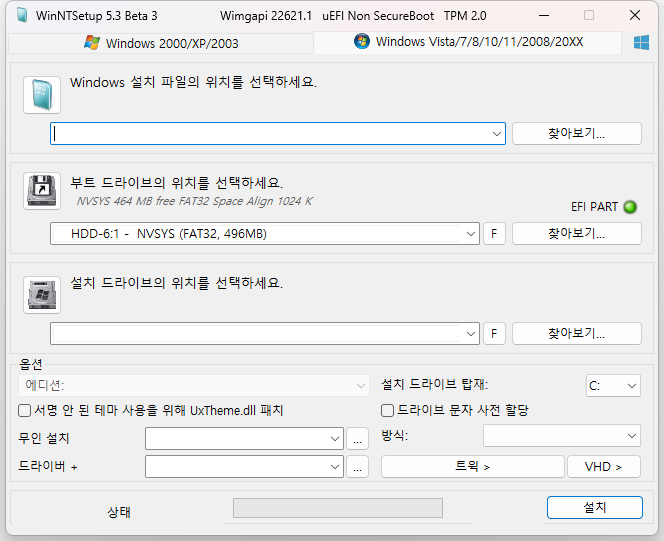Enable the UxTheme.dll patch checkbox
The image size is (664, 541).
pyautogui.click(x=25, y=411)
